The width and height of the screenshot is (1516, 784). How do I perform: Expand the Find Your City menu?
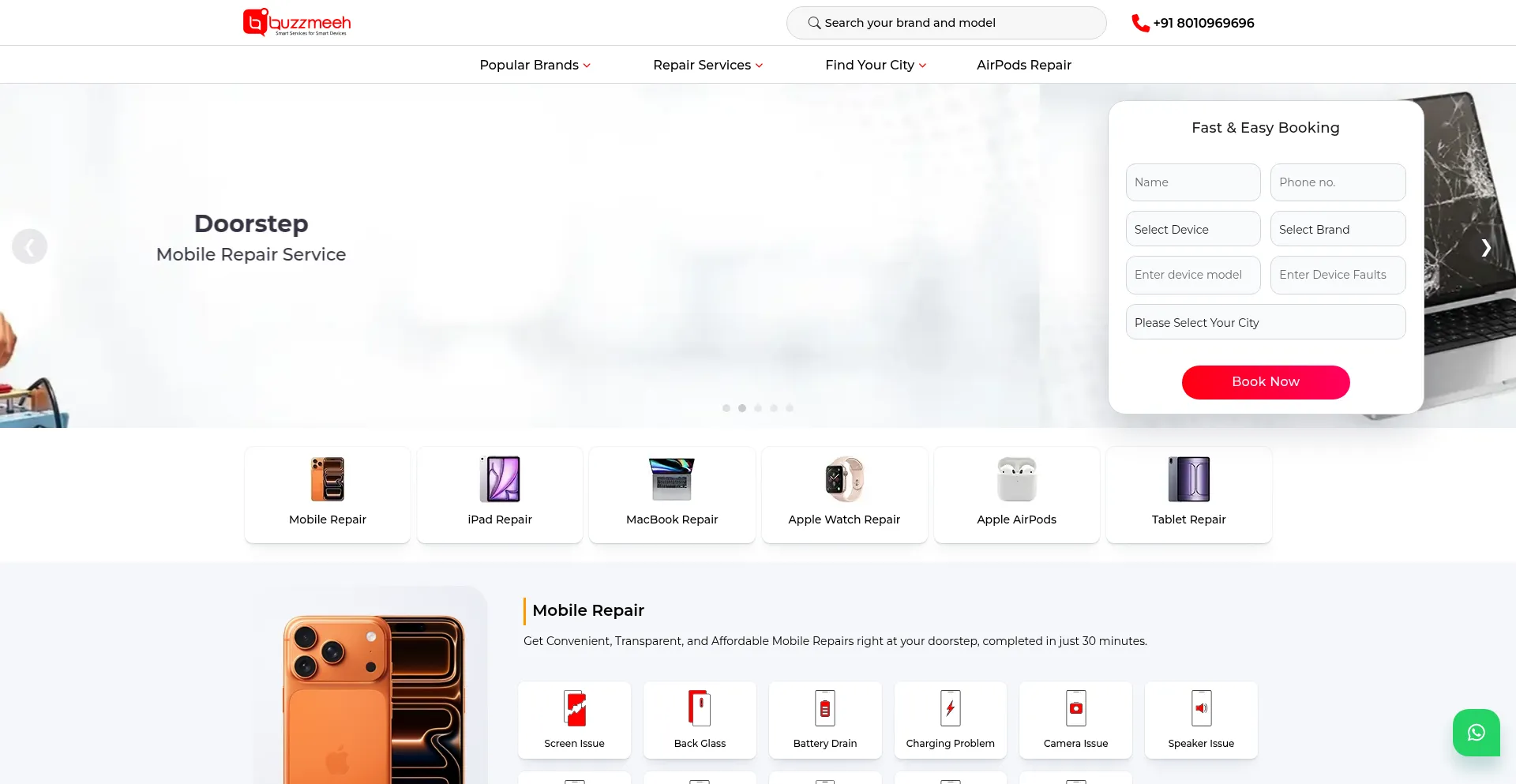876,65
